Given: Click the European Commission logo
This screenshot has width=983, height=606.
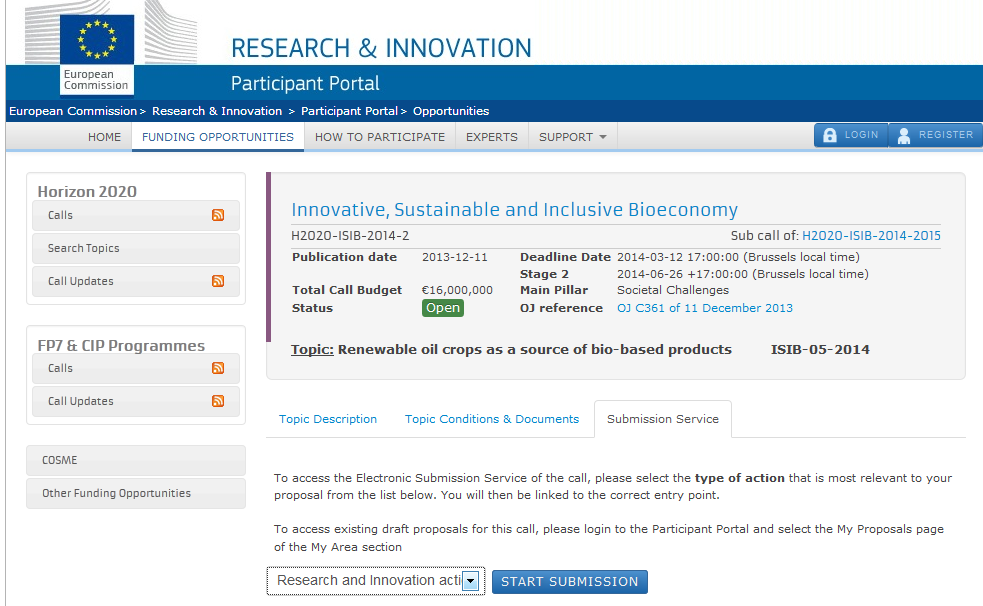Looking at the screenshot, I should click(97, 54).
